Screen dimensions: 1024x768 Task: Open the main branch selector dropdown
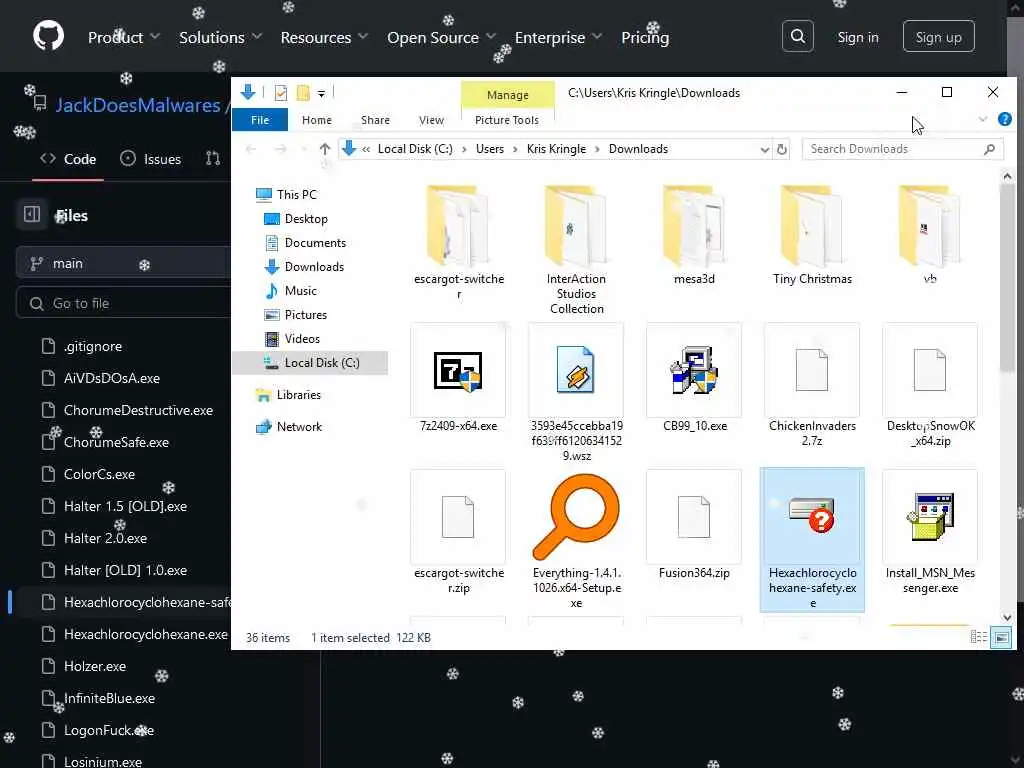[123, 263]
